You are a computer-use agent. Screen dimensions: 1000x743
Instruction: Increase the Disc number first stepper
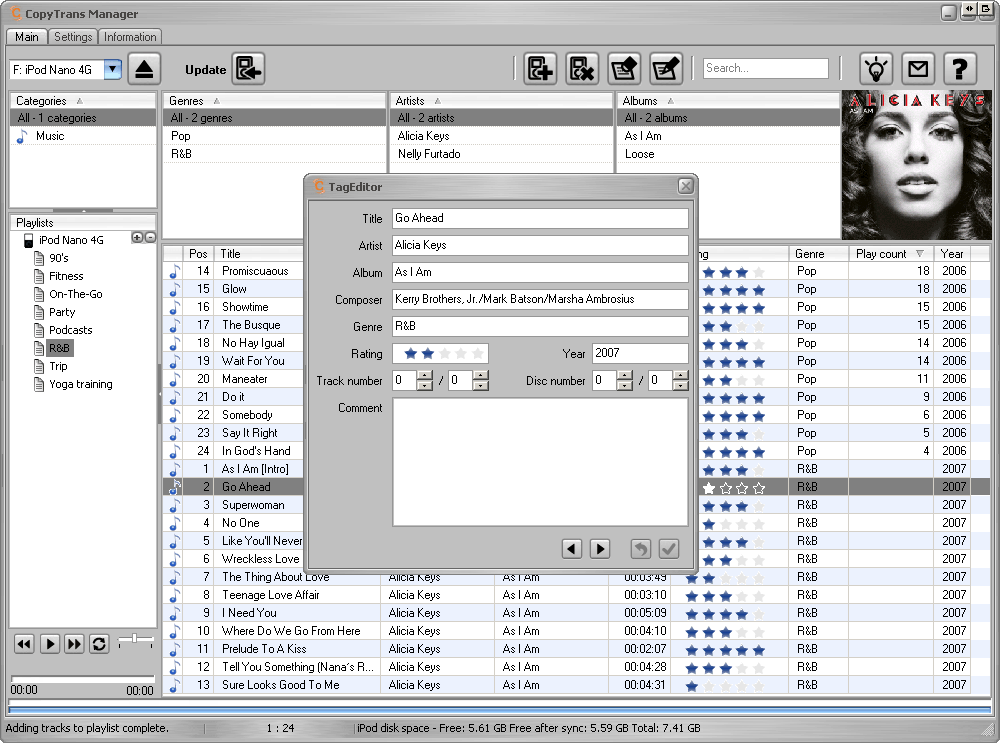click(x=625, y=376)
